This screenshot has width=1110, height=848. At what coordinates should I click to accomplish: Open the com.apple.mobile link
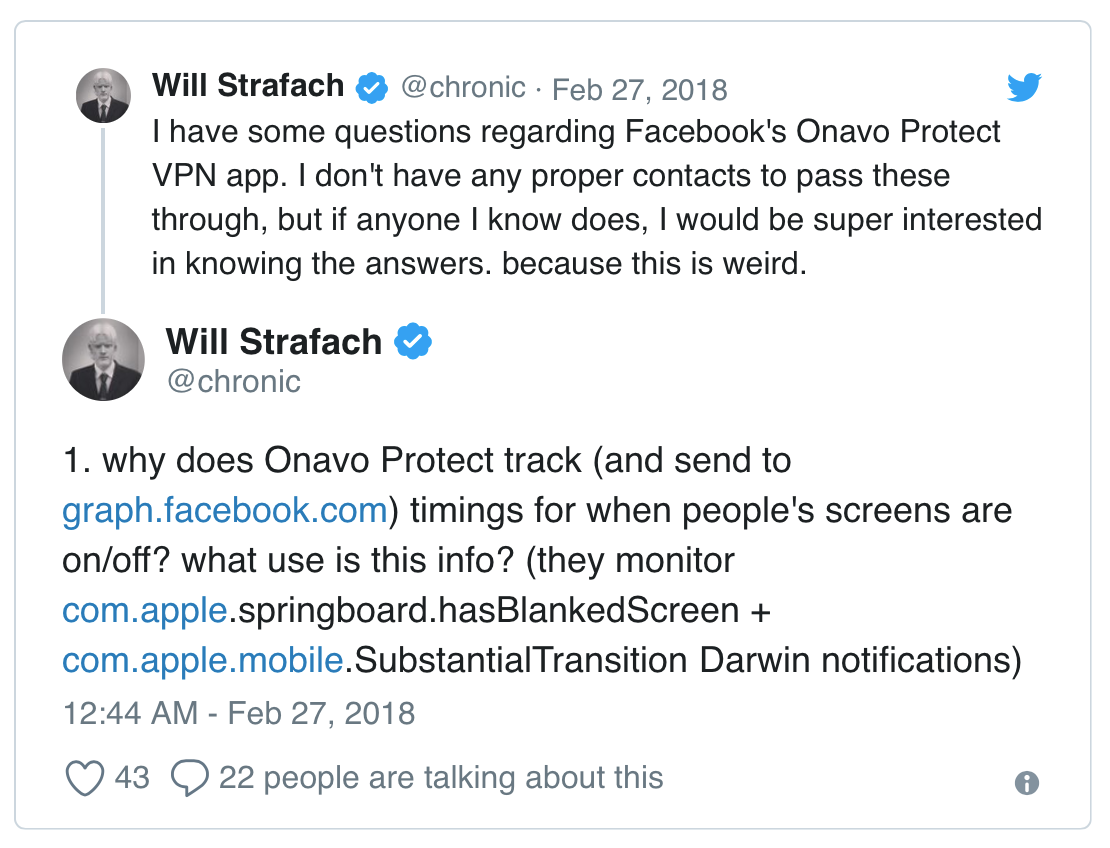(202, 661)
